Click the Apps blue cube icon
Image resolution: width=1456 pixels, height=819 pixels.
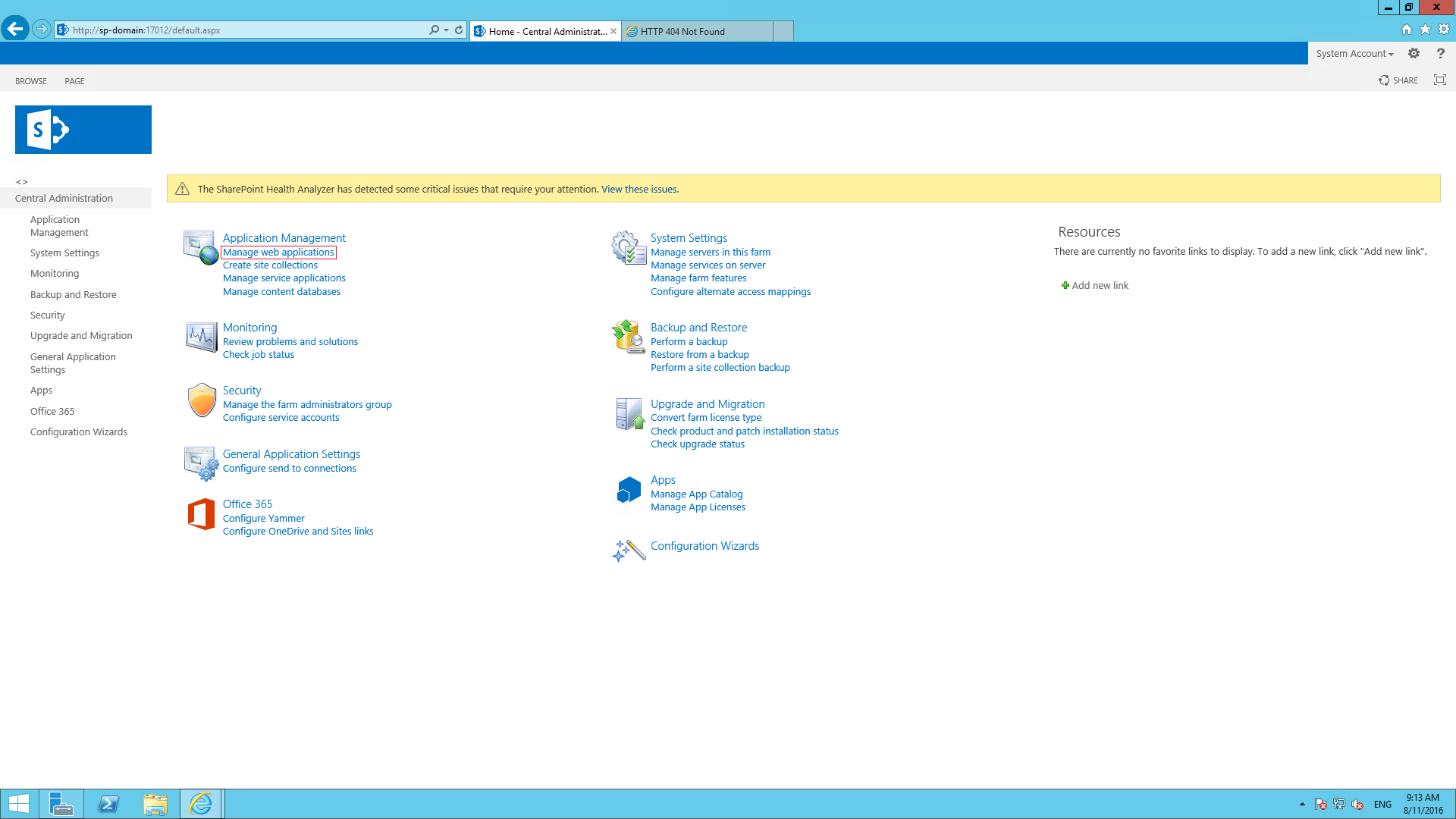[629, 489]
